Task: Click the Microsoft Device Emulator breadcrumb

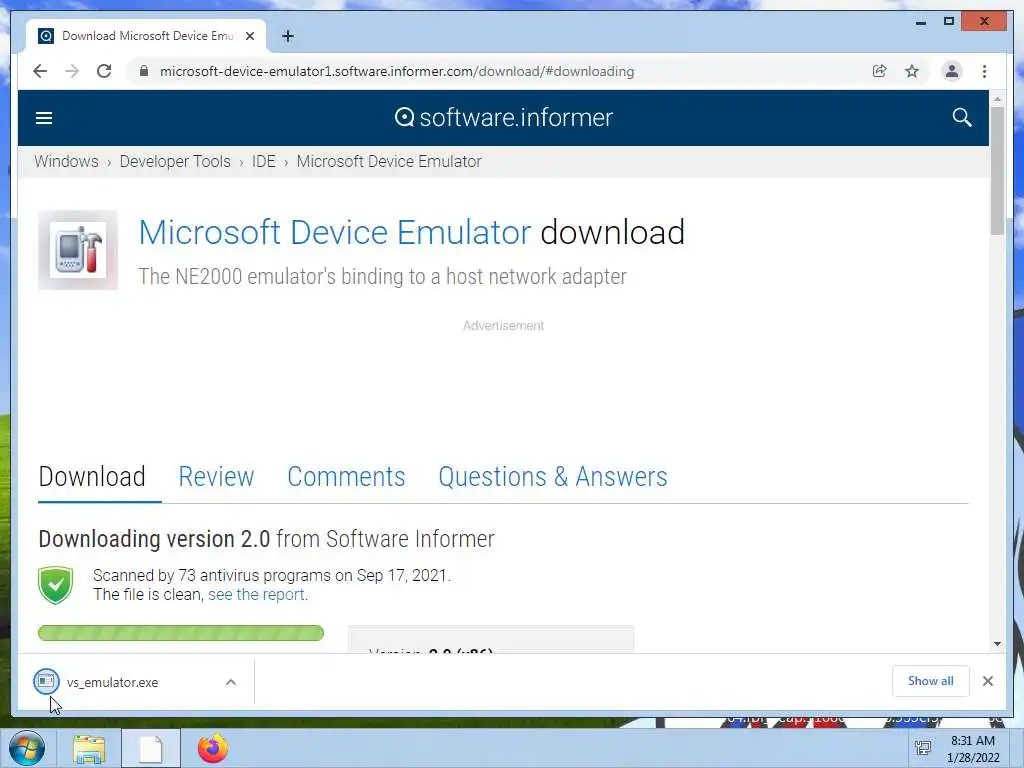Action: (x=389, y=161)
